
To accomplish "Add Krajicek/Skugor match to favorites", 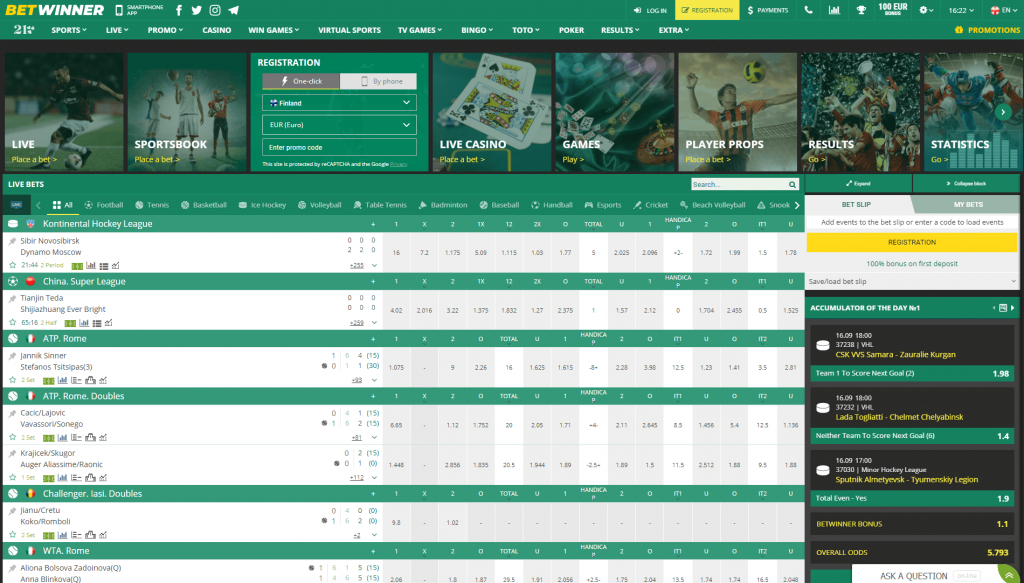I will click(12, 478).
